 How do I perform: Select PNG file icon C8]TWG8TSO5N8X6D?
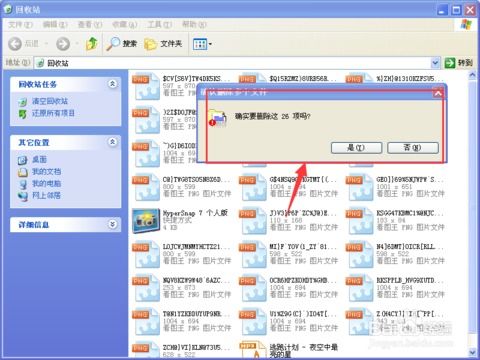click(146, 188)
